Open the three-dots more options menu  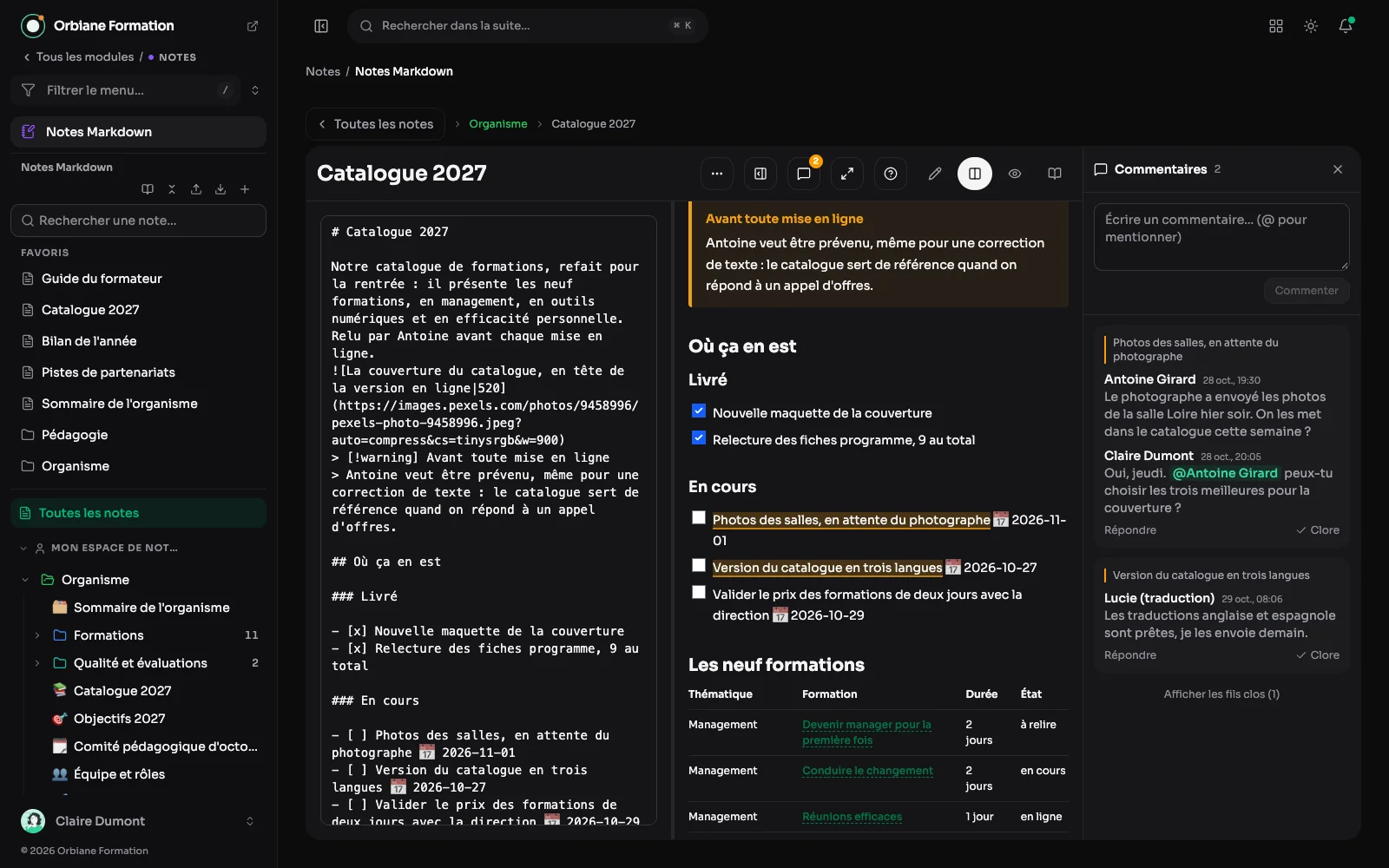pos(717,174)
